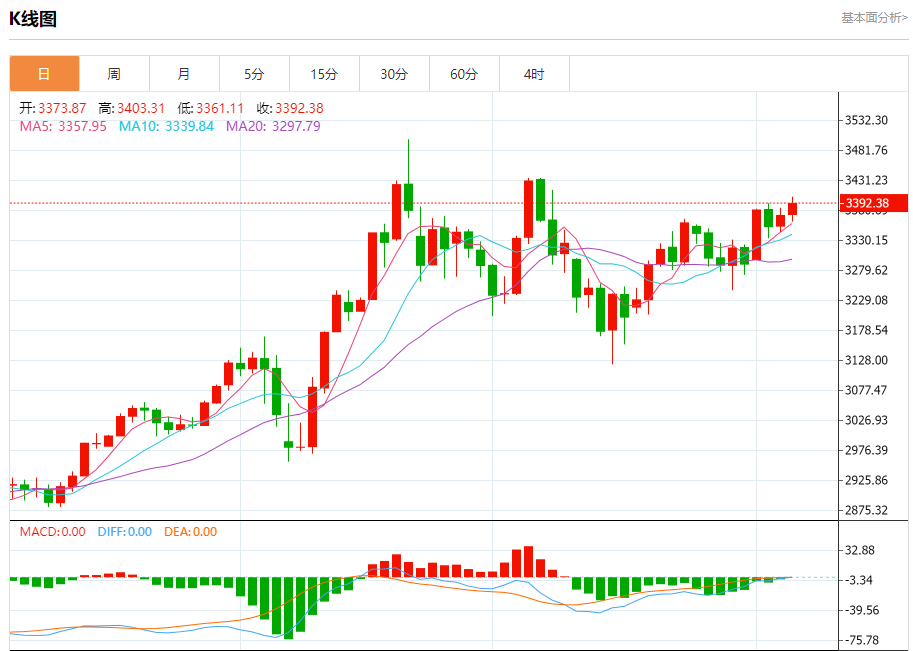This screenshot has width=913, height=651.
Task: Open the 4时 interval tab
Action: (x=534, y=74)
